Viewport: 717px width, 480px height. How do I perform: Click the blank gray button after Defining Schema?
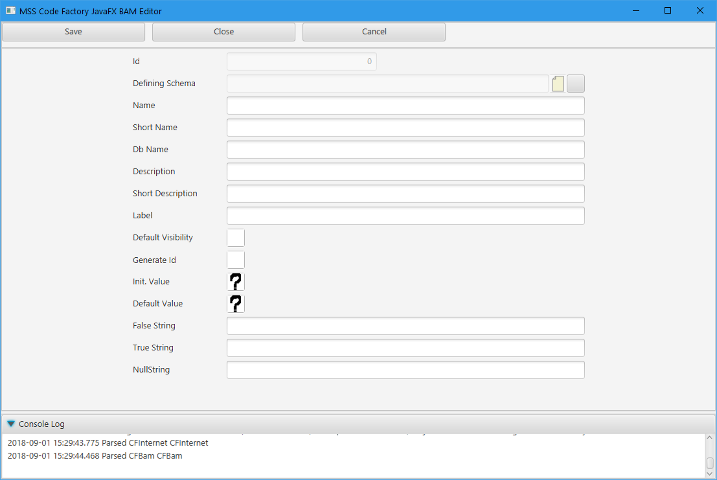click(x=576, y=84)
